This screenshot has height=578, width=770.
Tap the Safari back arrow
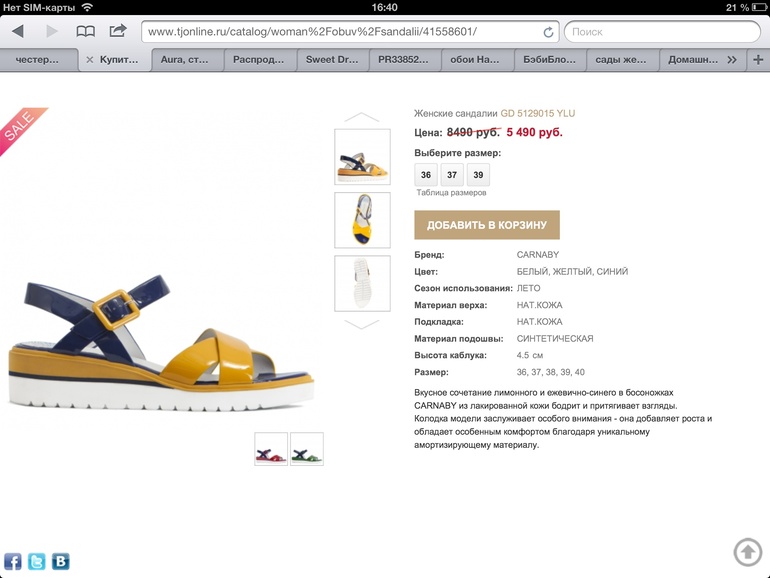[18, 31]
